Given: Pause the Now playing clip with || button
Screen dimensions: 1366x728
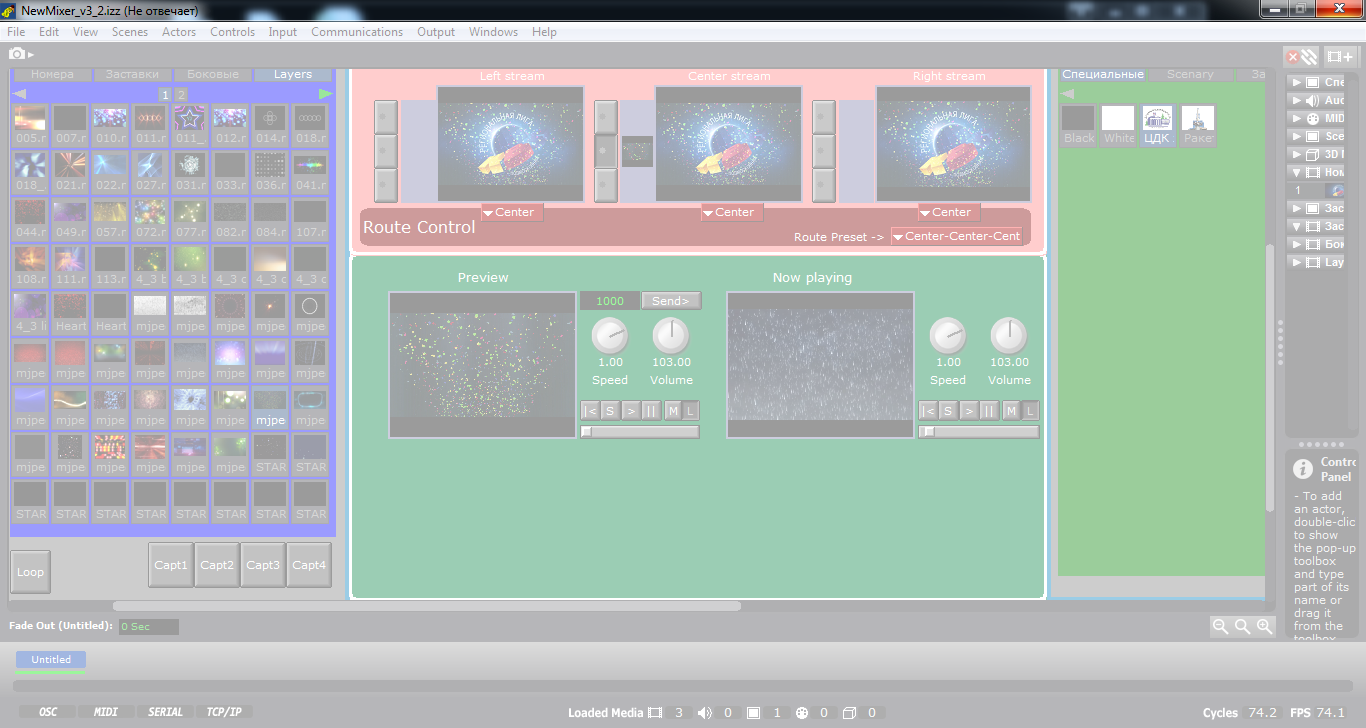Looking at the screenshot, I should tap(989, 411).
